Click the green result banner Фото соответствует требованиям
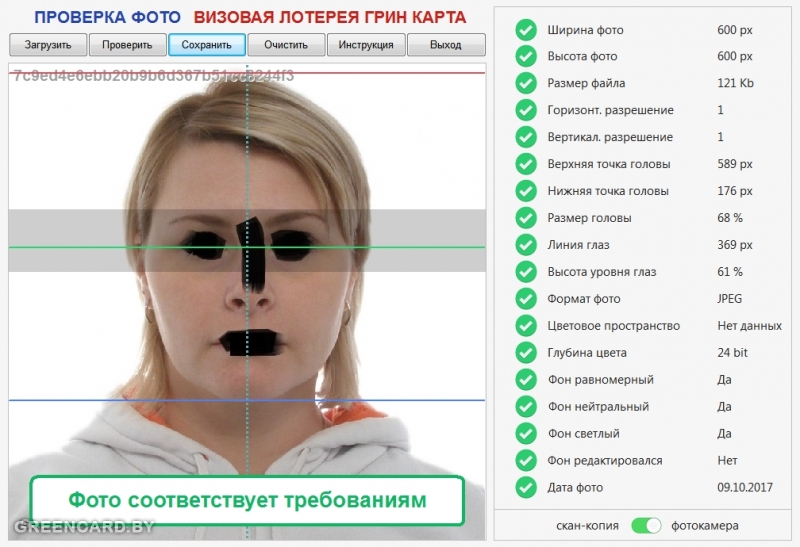Screen dimensions: 800x547 pyautogui.click(x=247, y=500)
